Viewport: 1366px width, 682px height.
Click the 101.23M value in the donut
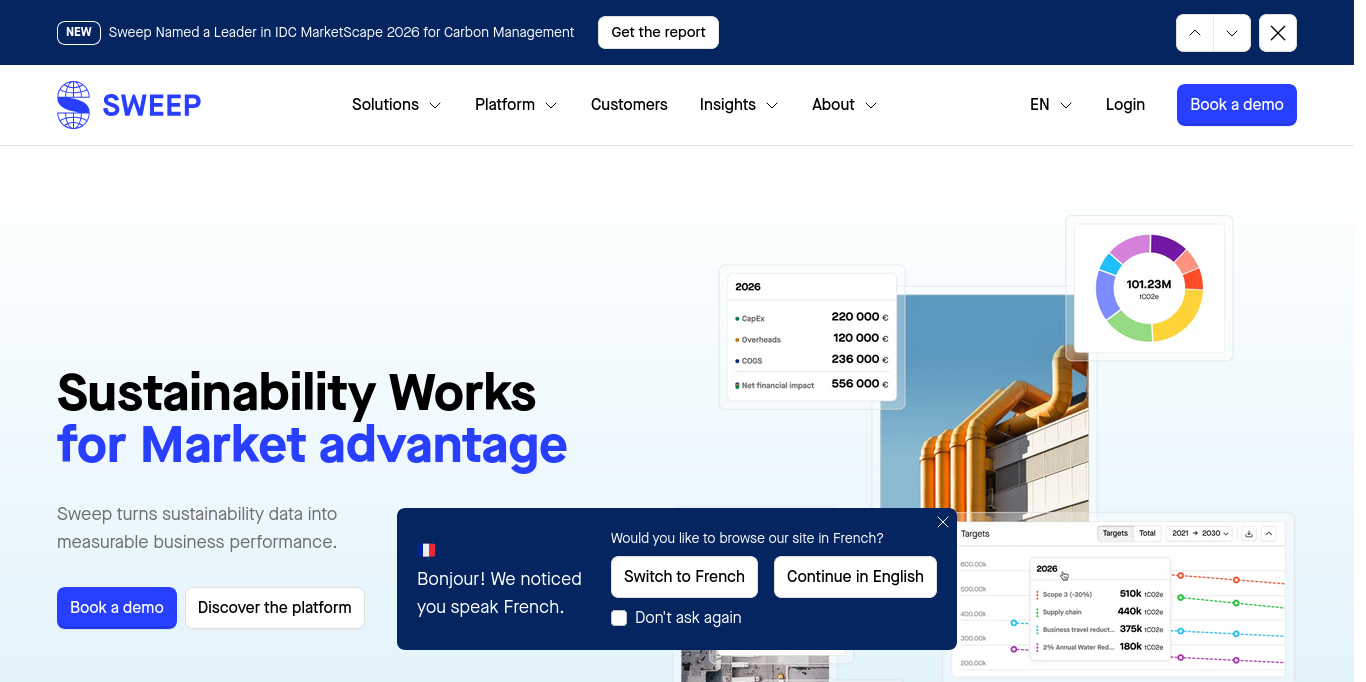coord(1149,284)
